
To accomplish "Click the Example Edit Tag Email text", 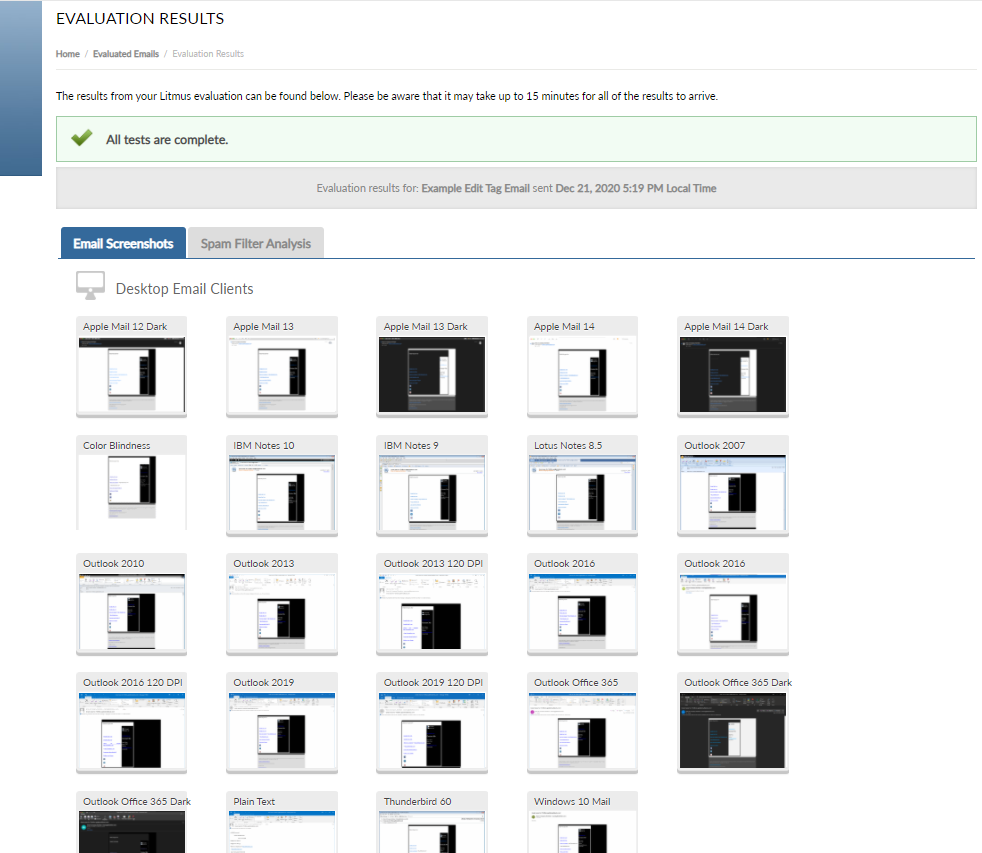I will click(475, 188).
